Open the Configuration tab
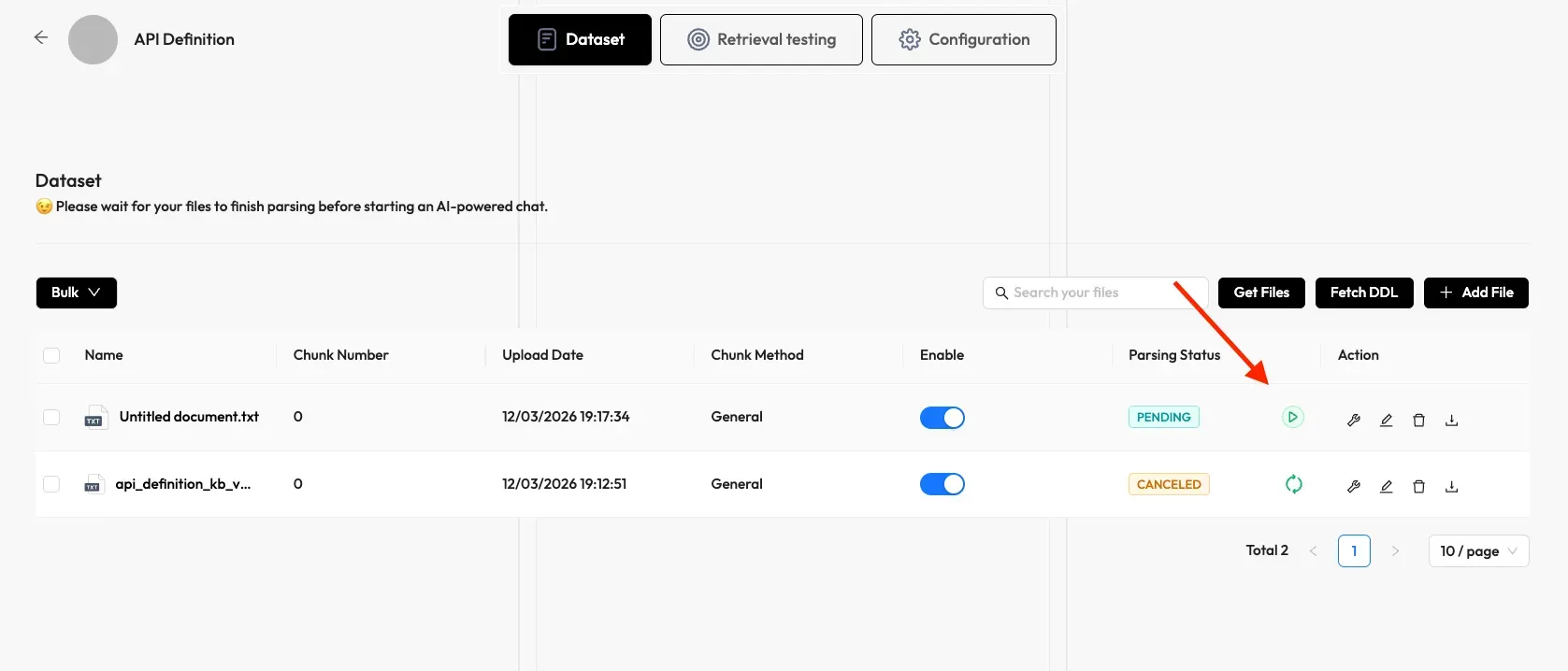 coord(963,39)
